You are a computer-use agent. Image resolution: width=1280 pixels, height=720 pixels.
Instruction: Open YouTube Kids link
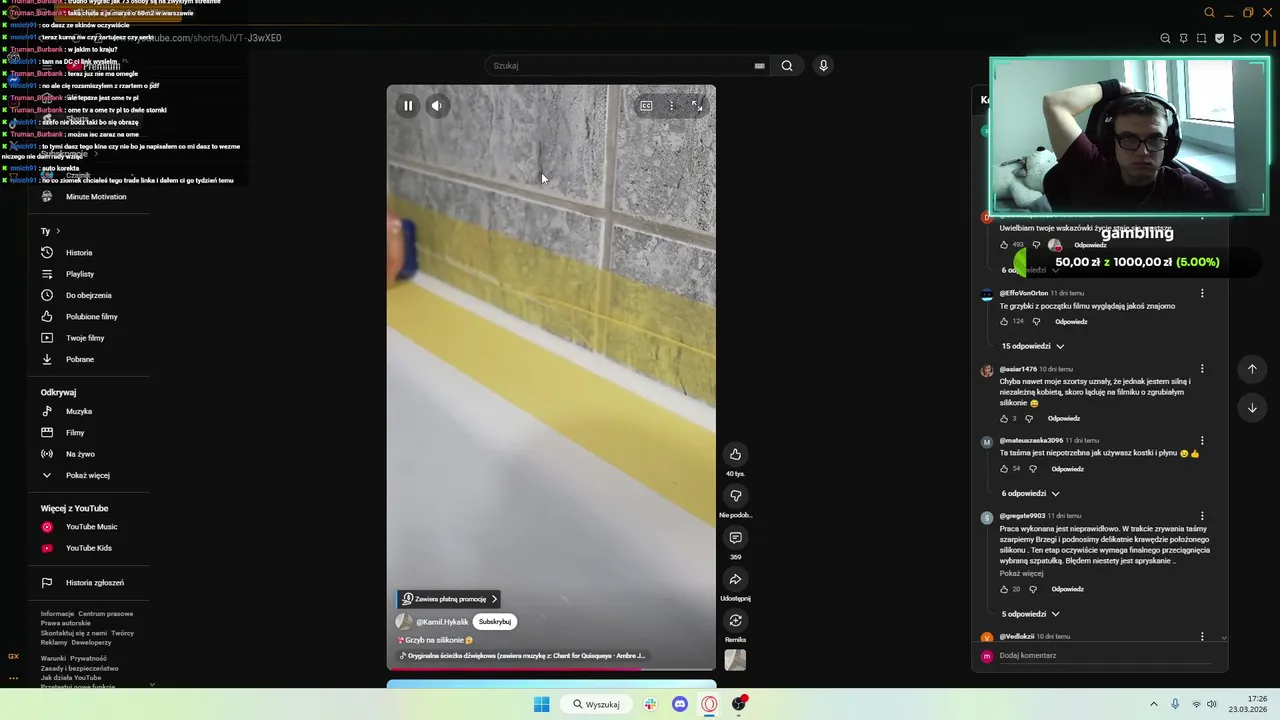(x=88, y=548)
